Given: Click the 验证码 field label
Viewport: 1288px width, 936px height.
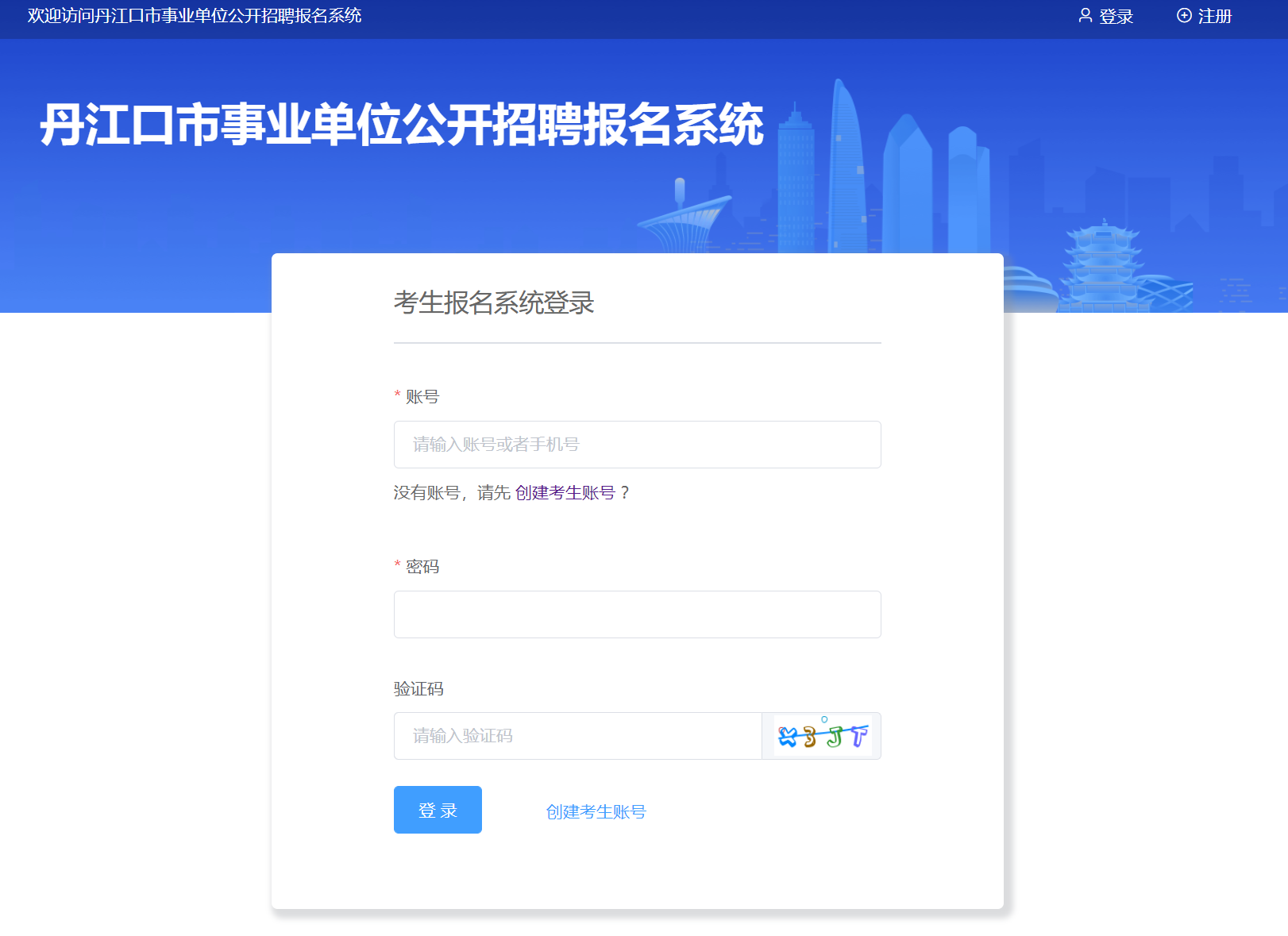Looking at the screenshot, I should 418,689.
